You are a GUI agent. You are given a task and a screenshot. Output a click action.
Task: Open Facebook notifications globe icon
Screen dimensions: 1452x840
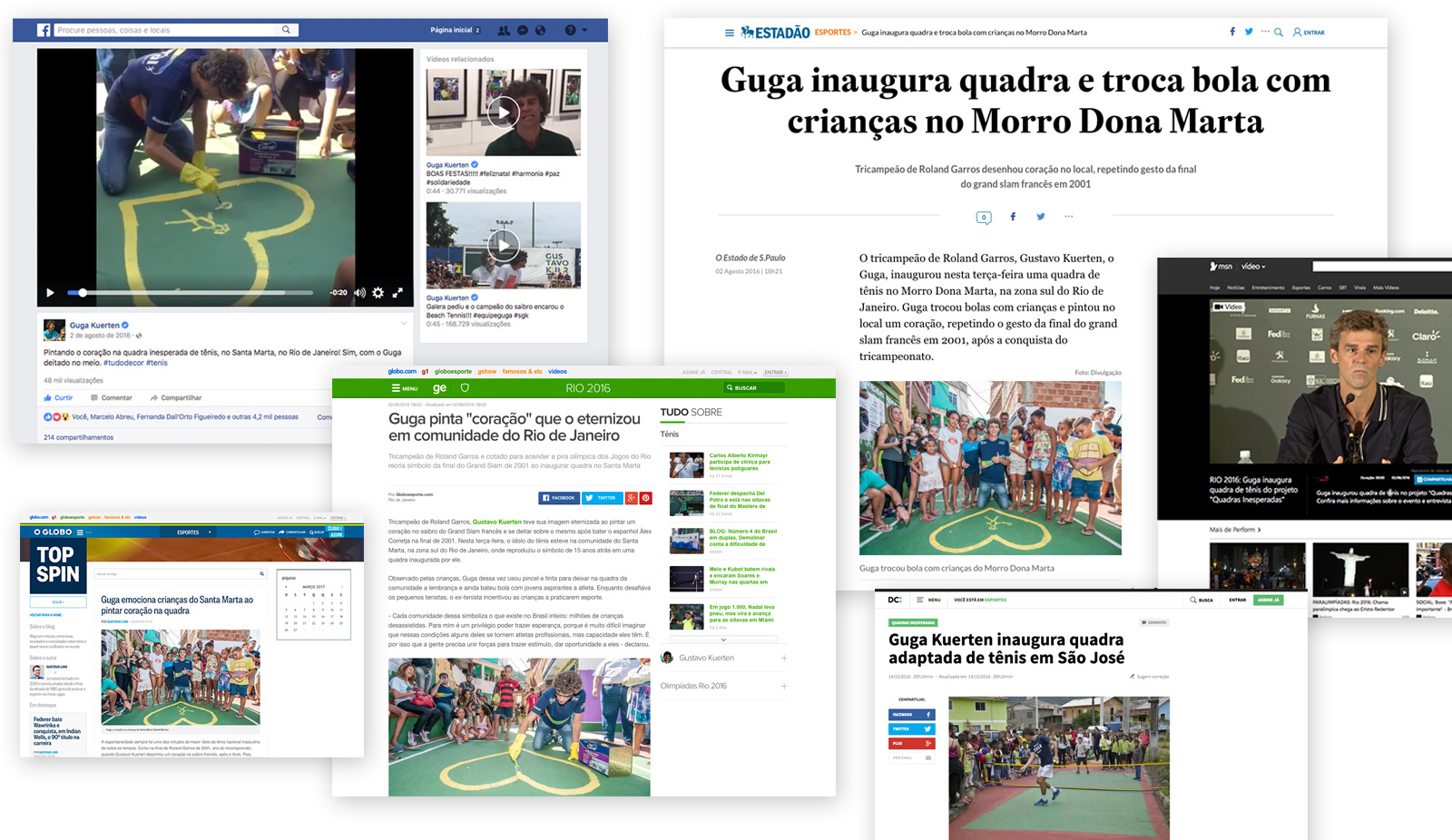coord(541,30)
